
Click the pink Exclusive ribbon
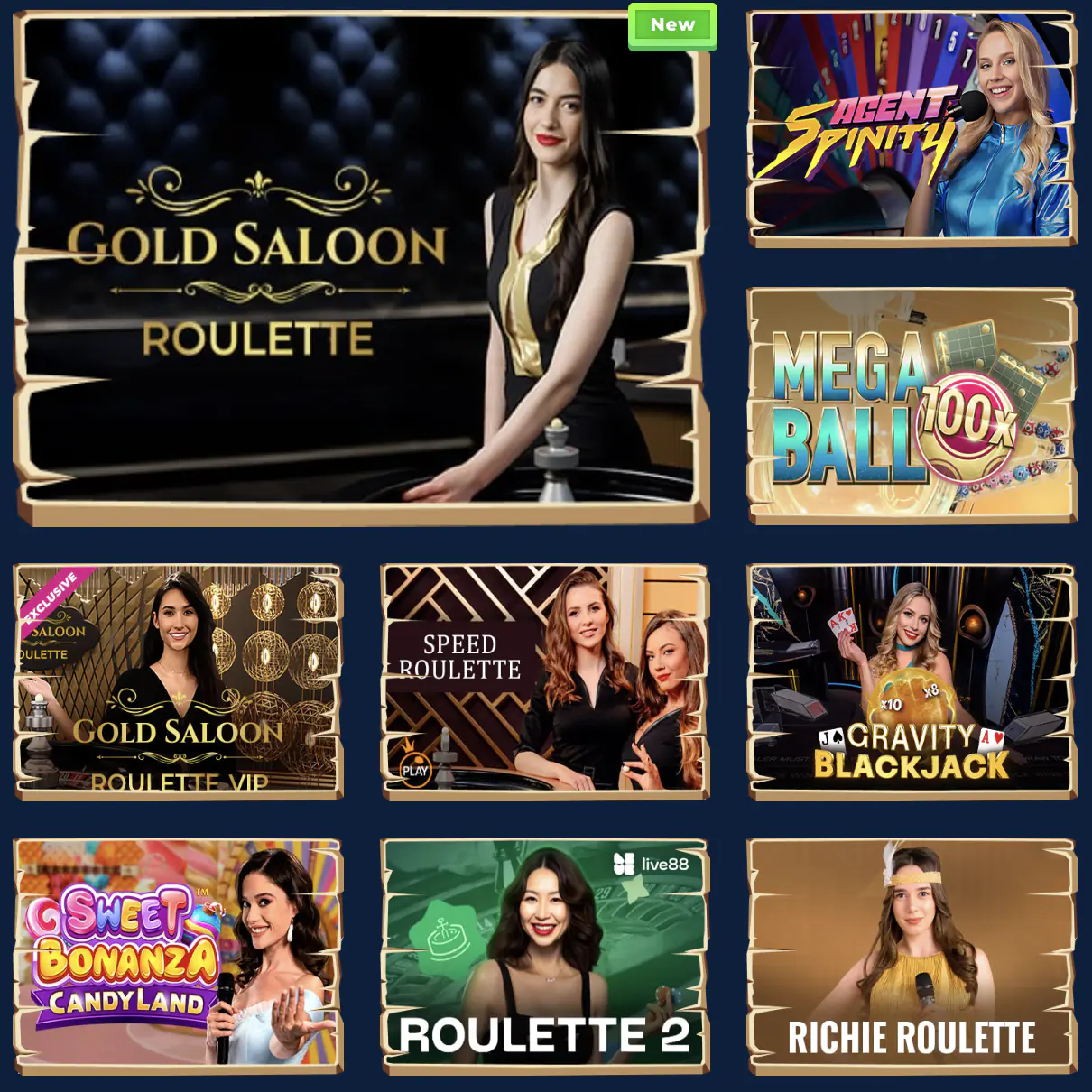coord(51,597)
